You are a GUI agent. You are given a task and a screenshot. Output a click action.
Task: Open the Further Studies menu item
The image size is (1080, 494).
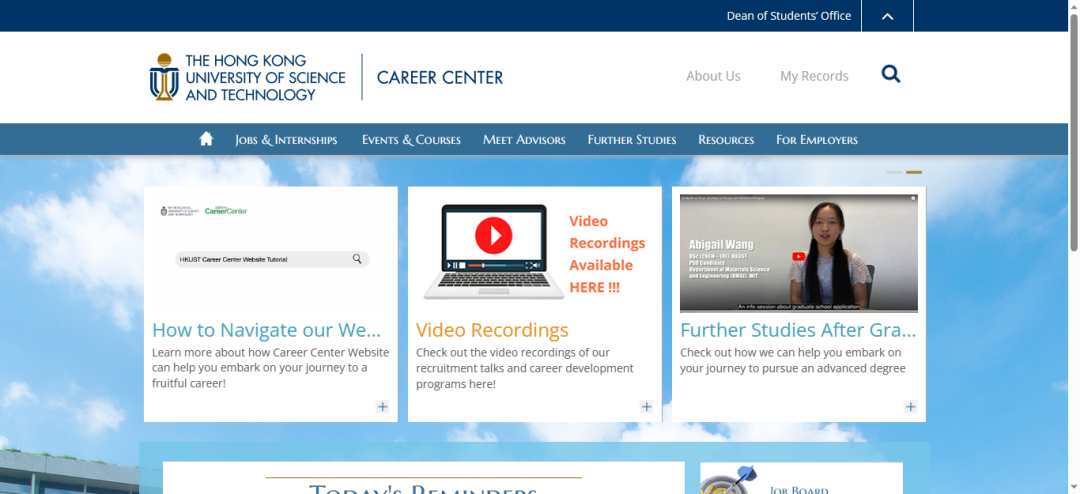tap(632, 140)
